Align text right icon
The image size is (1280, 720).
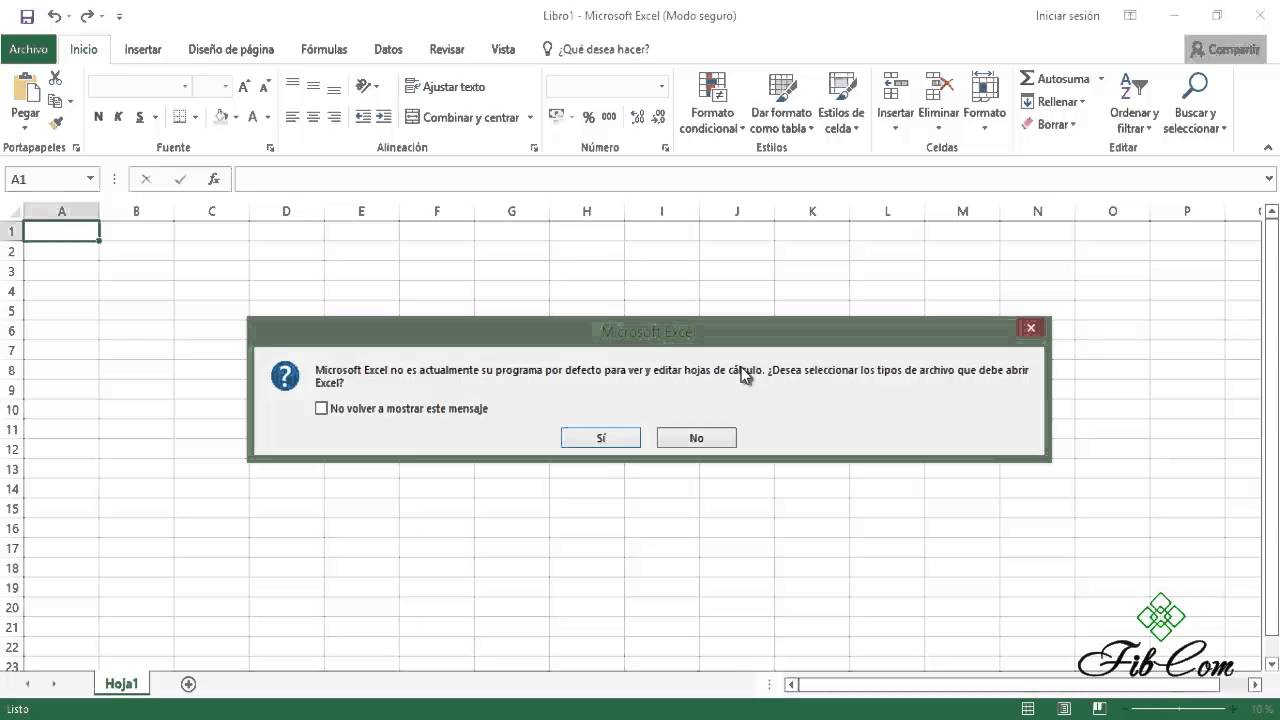[x=334, y=117]
